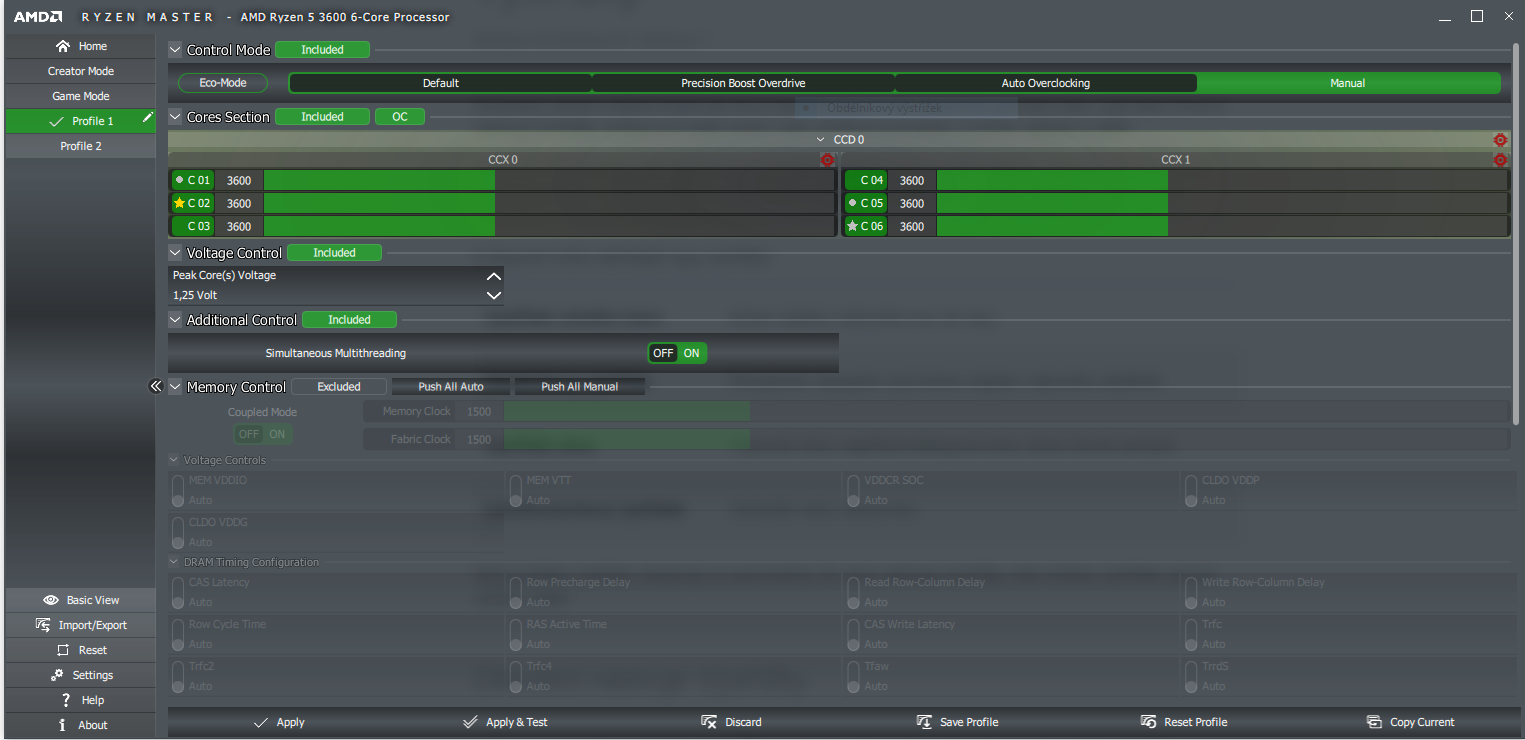The width and height of the screenshot is (1525, 740).
Task: Toggle the Eco-Mode switch
Action: tap(222, 83)
